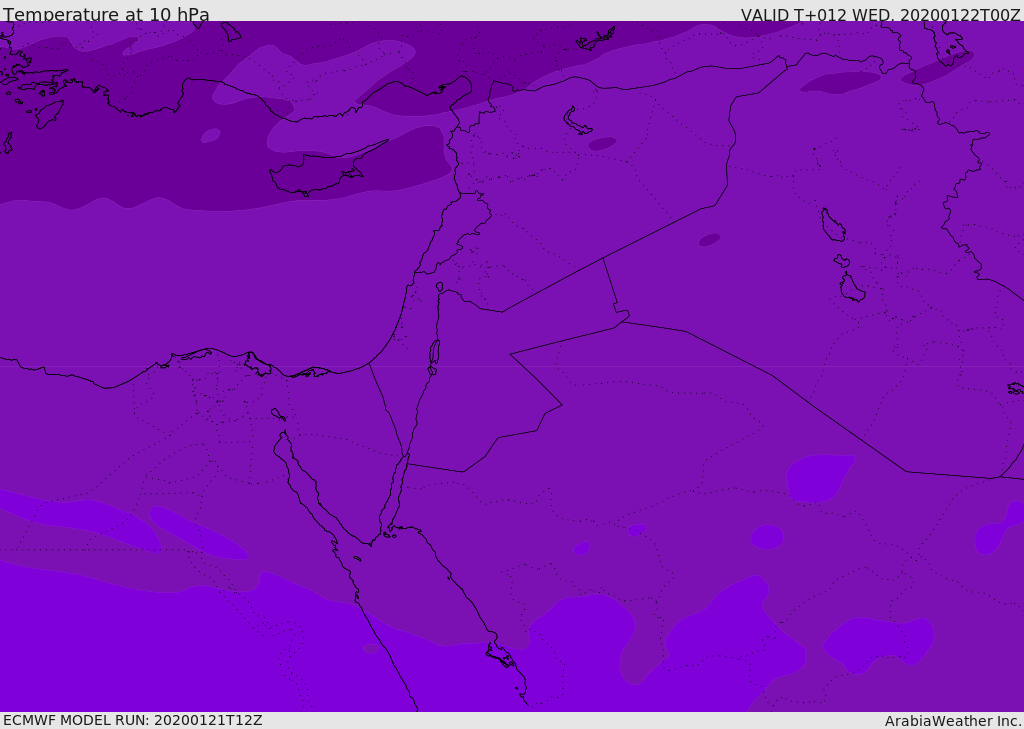Click the 'ArabiaWeather Inc.' credit text

pos(953,721)
